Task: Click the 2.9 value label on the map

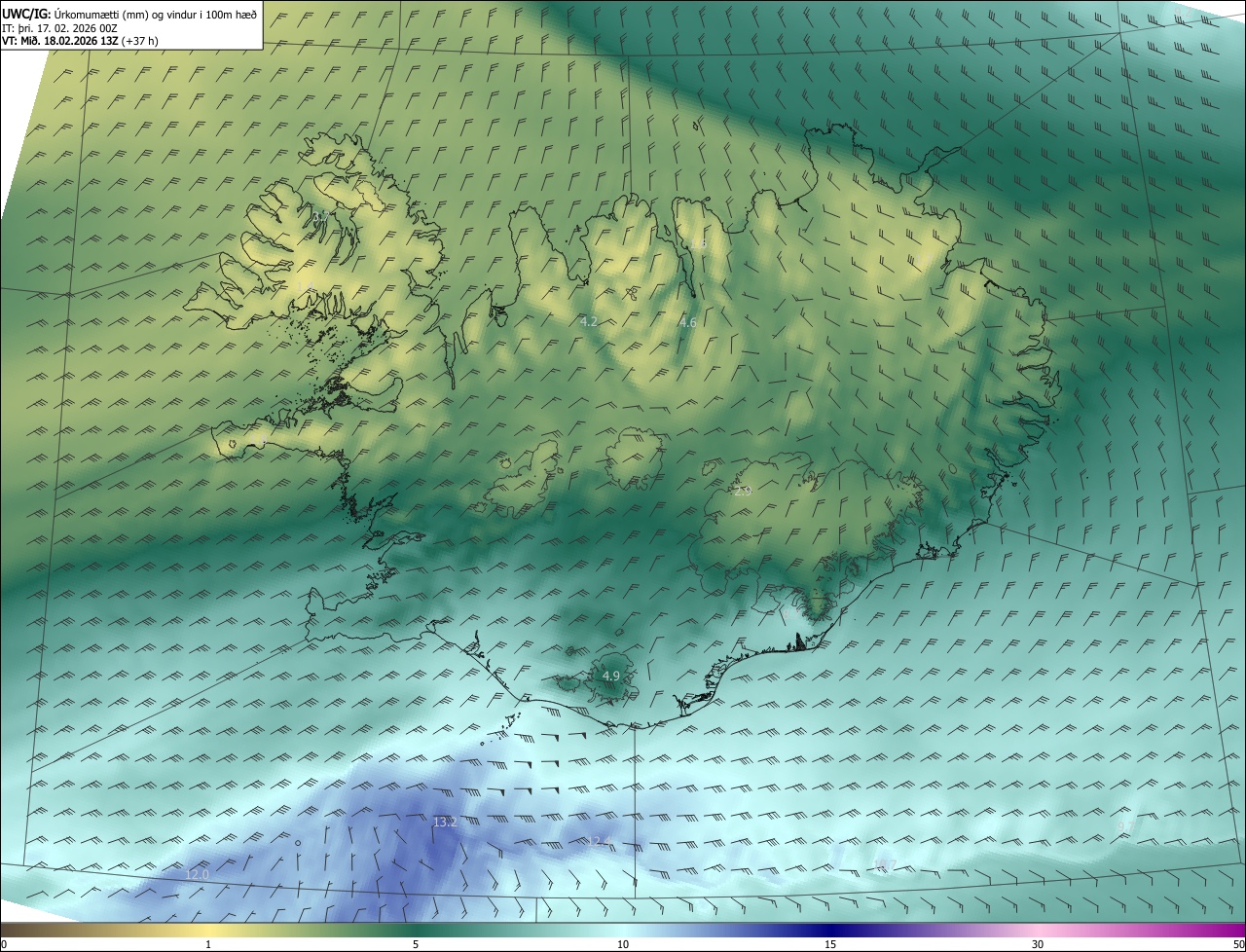Action: pyautogui.click(x=743, y=492)
